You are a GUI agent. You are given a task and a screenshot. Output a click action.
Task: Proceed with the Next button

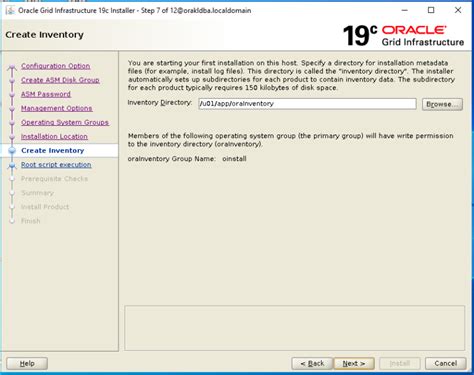point(354,363)
